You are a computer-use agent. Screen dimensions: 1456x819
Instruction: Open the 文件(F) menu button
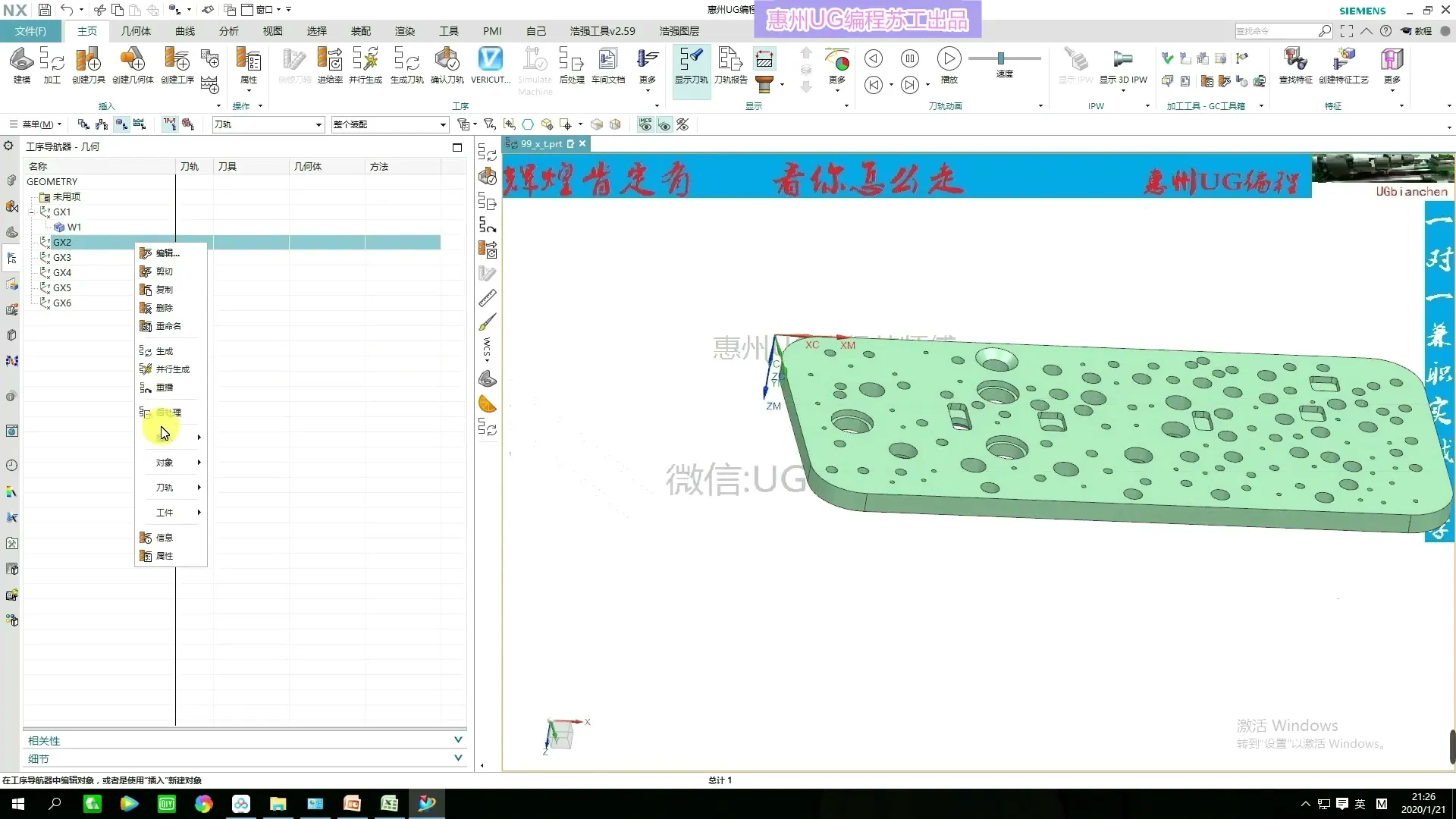coord(30,31)
